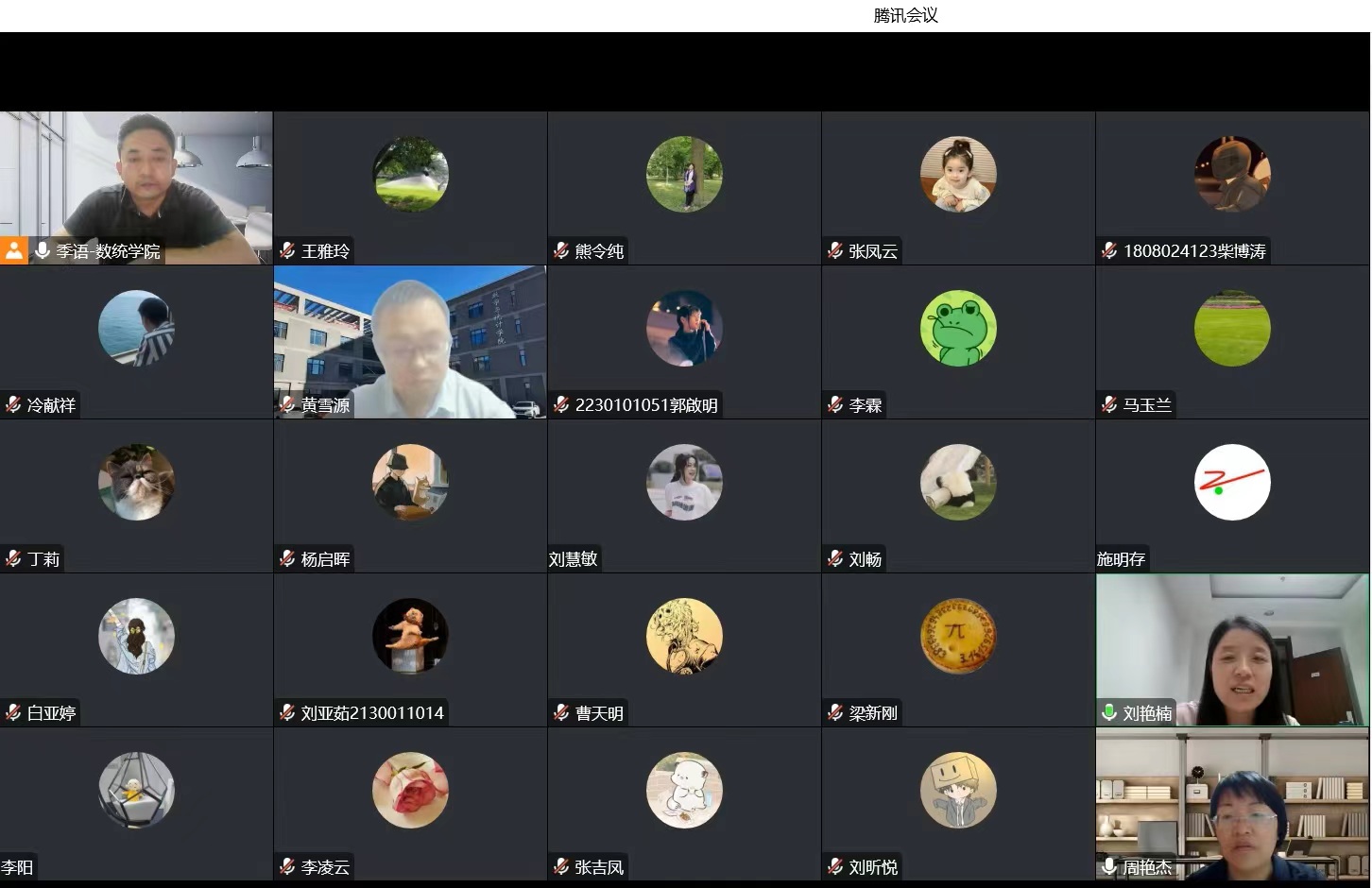Click the name label 刘亚茹2130011014
Image resolution: width=1372 pixels, height=888 pixels.
tap(371, 713)
